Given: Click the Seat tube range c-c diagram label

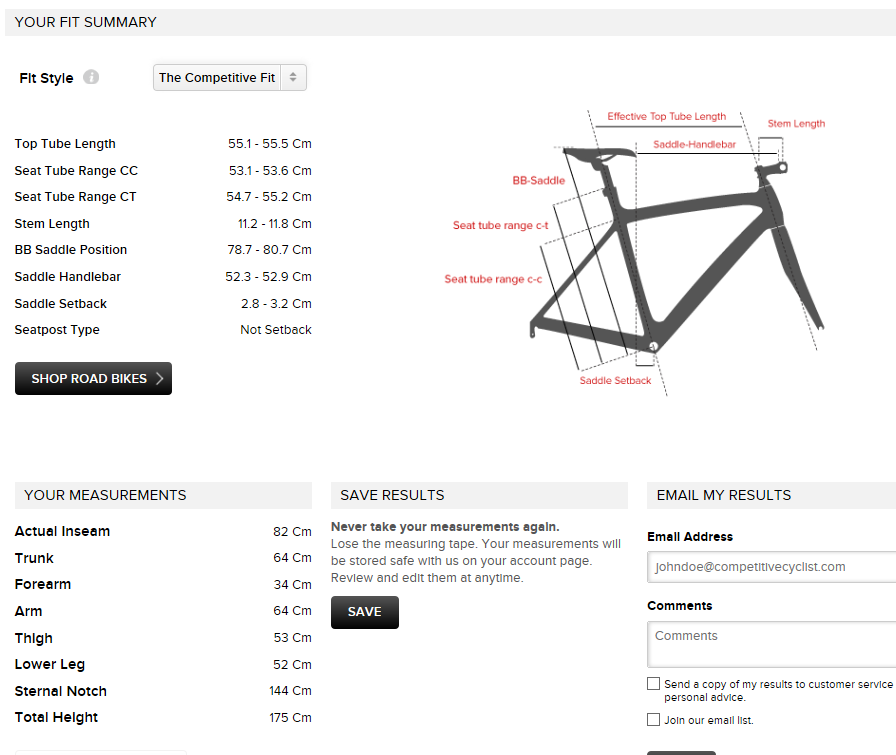Looking at the screenshot, I should [x=493, y=280].
